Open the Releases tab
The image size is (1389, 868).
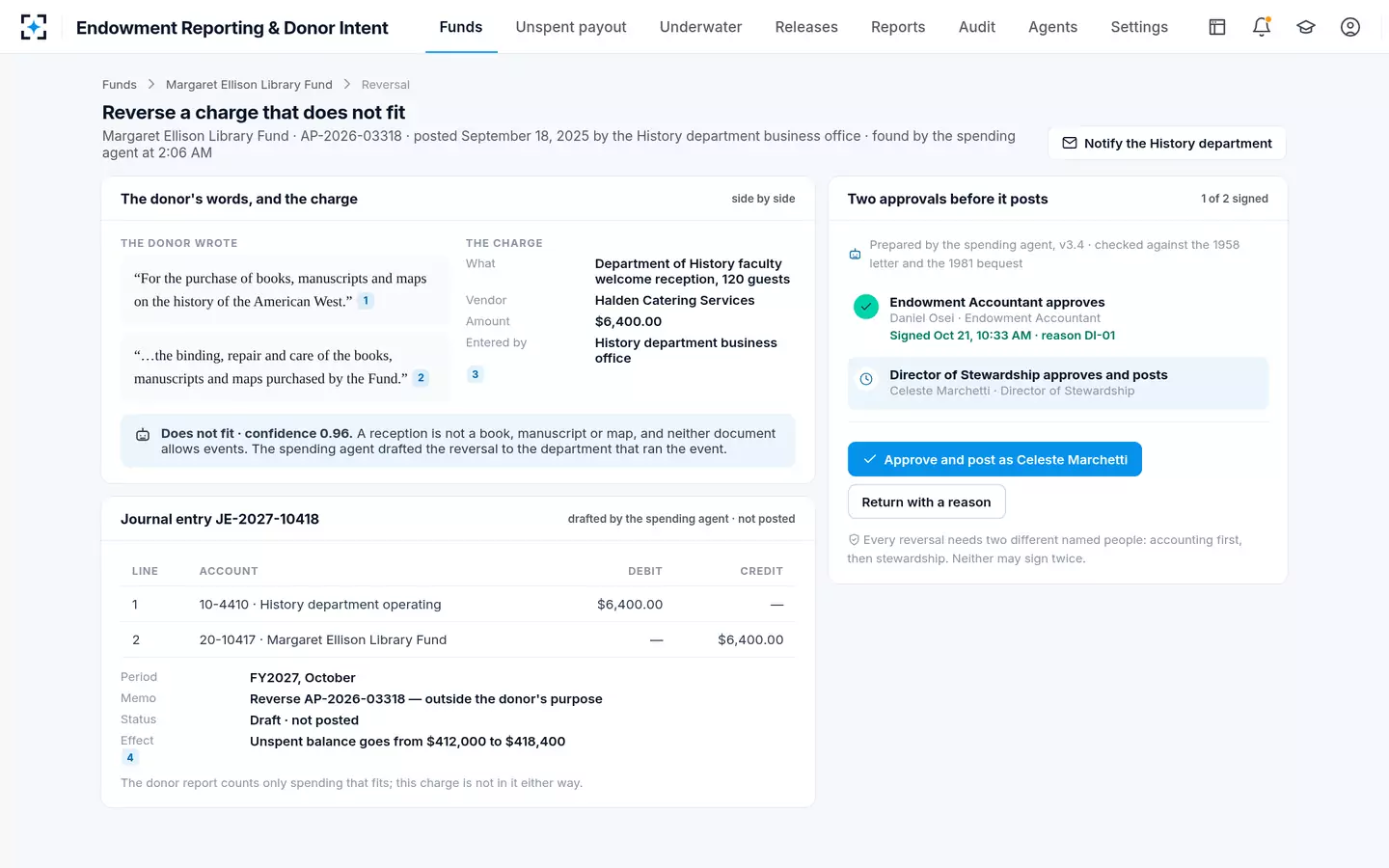click(x=806, y=27)
